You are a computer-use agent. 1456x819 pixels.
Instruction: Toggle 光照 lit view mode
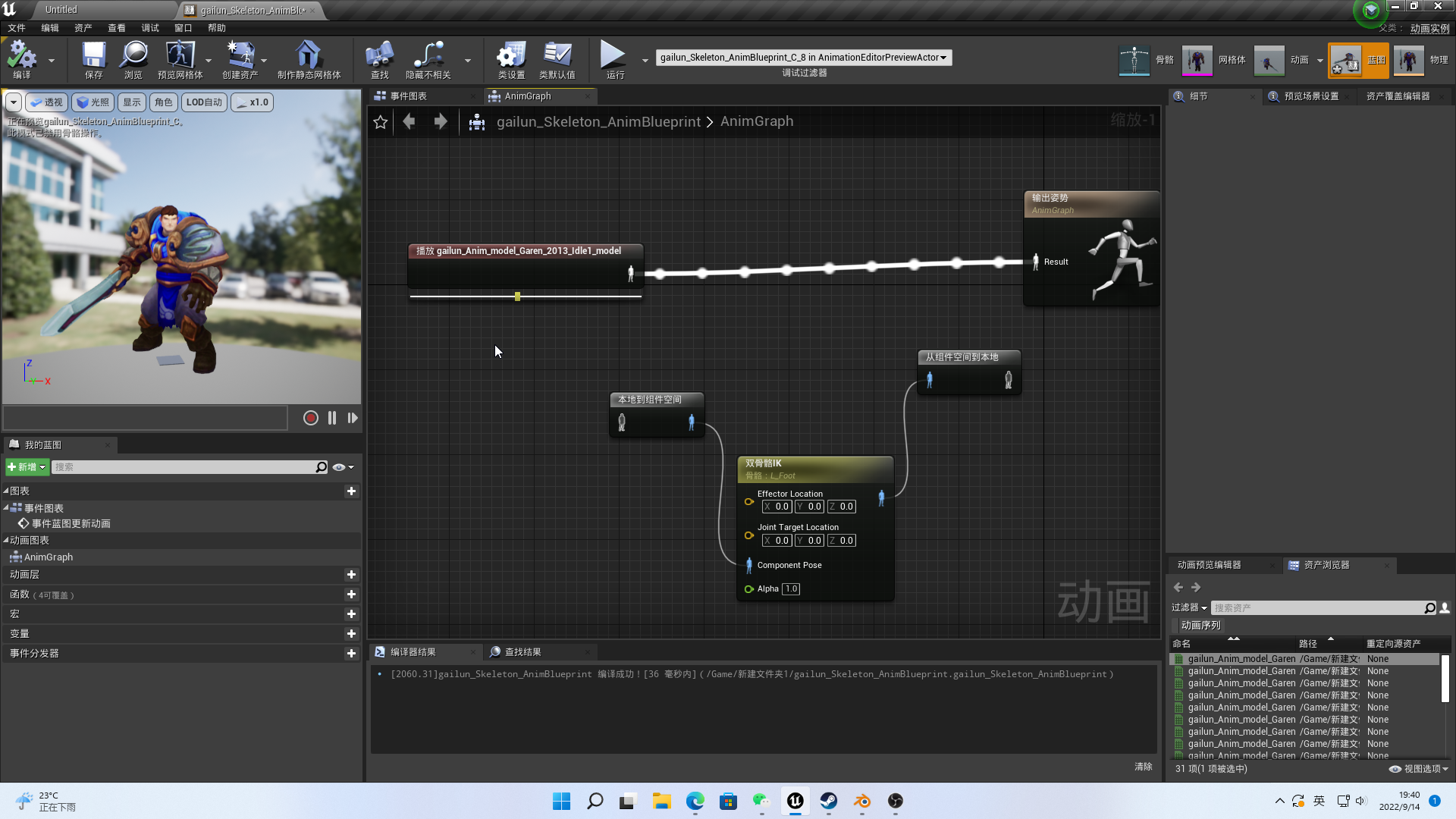(93, 102)
